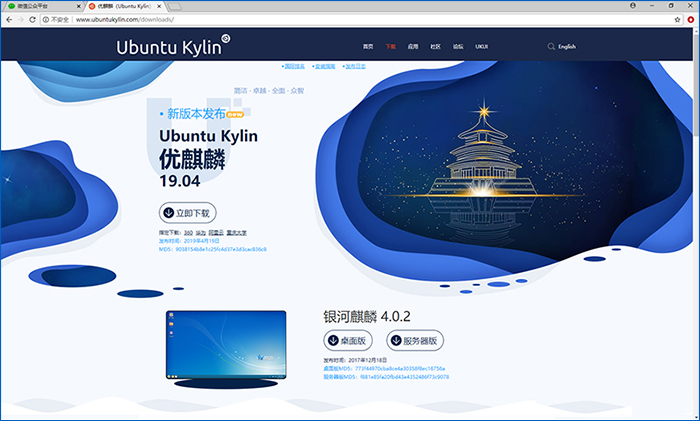Bookmark this page with the star icon
Viewport: 700px width, 421px height.
point(677,20)
